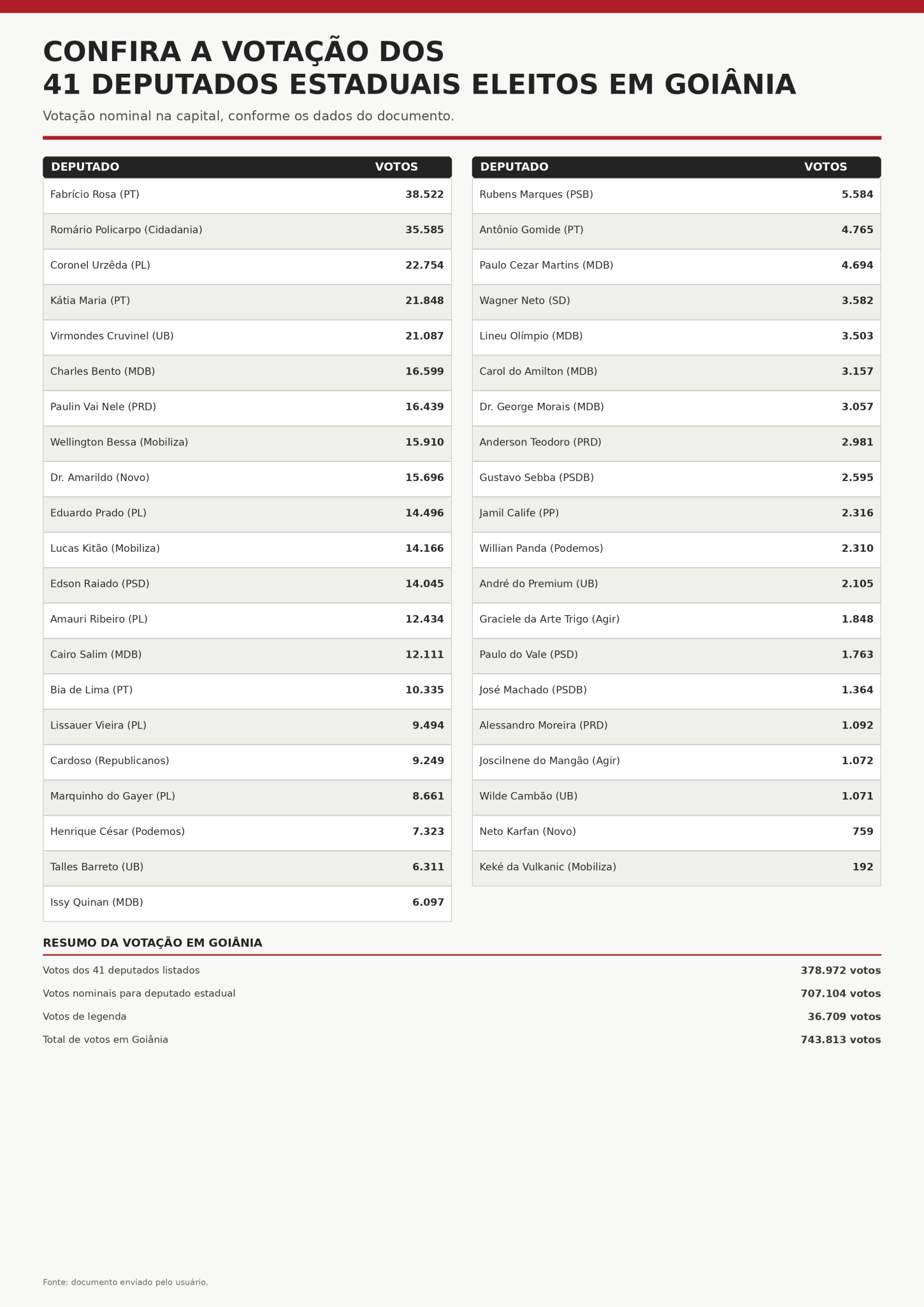
Task: Click the Votos nominais para deputado estadual line
Action: [462, 993]
